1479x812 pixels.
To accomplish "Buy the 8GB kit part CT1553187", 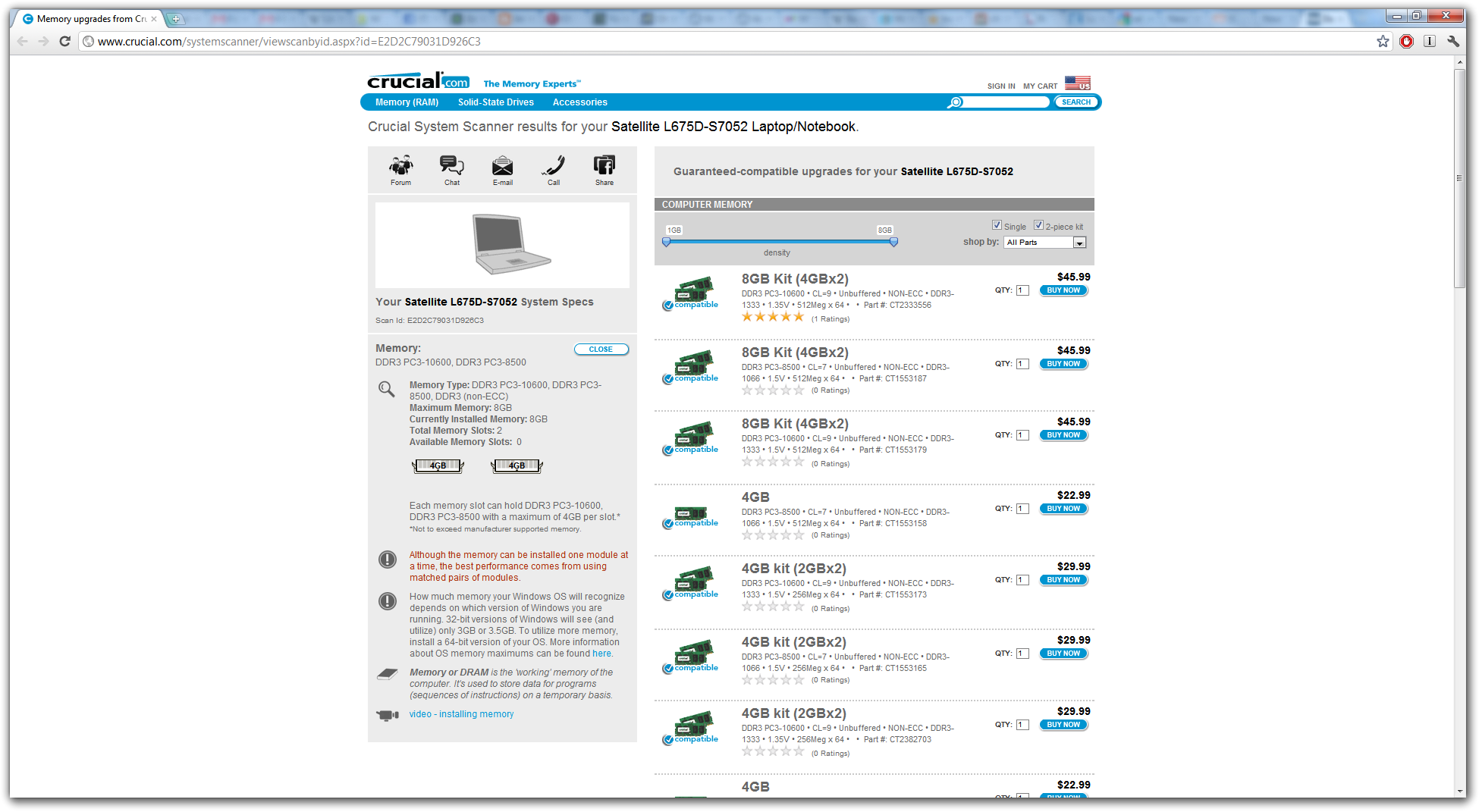I will click(x=1063, y=364).
